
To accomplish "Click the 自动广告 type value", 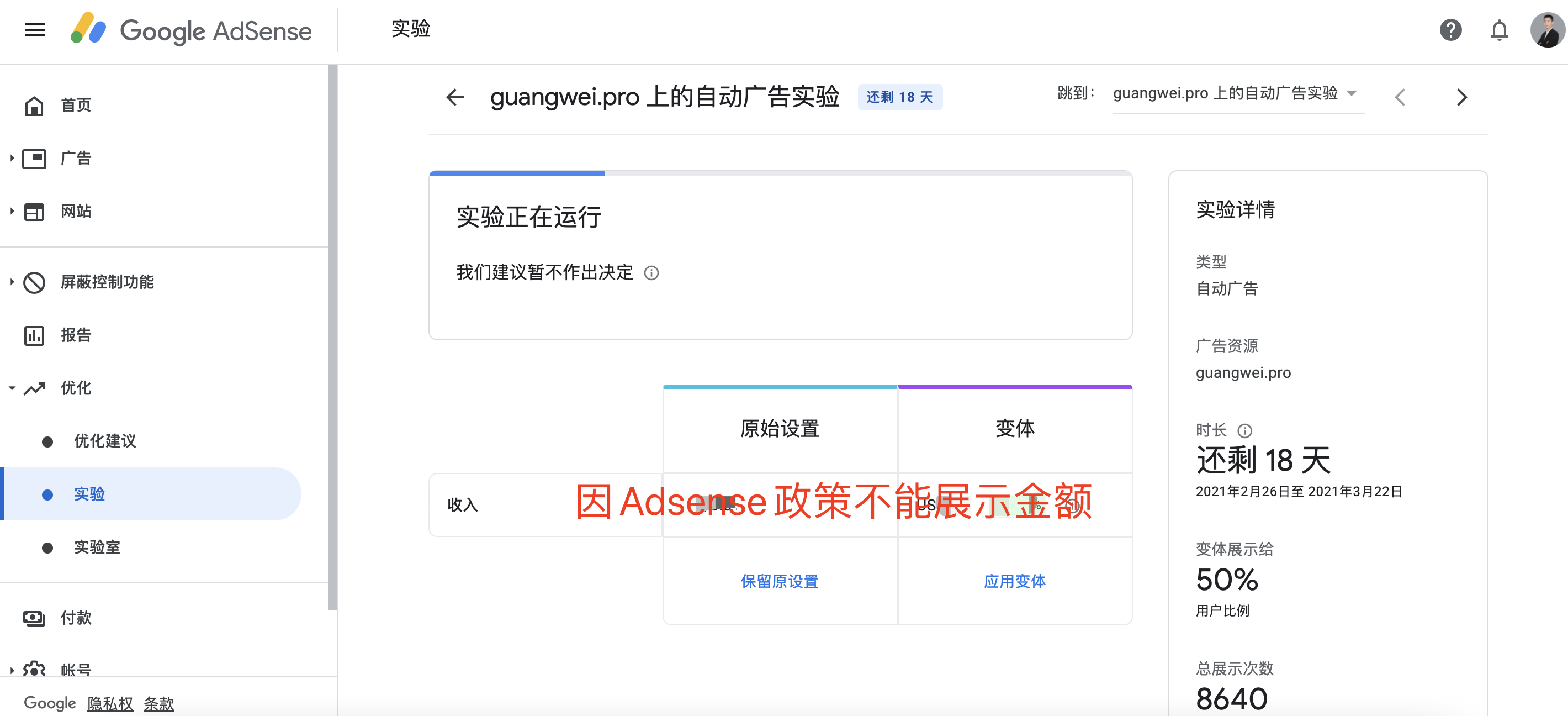I will [x=1227, y=288].
